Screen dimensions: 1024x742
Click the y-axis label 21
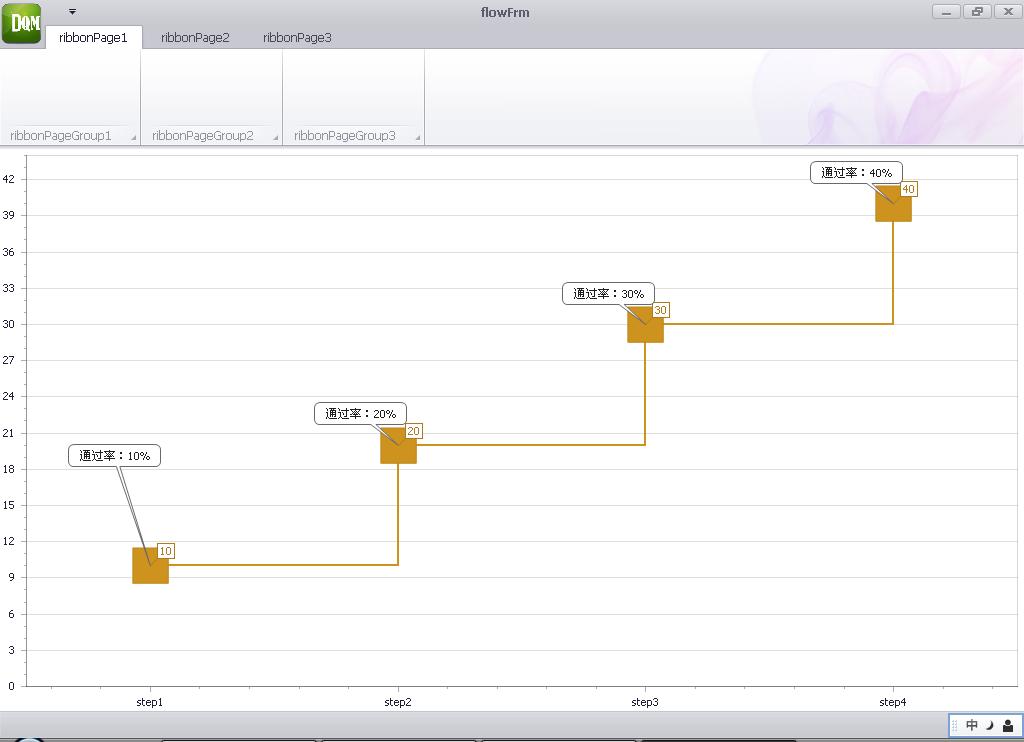(8, 433)
